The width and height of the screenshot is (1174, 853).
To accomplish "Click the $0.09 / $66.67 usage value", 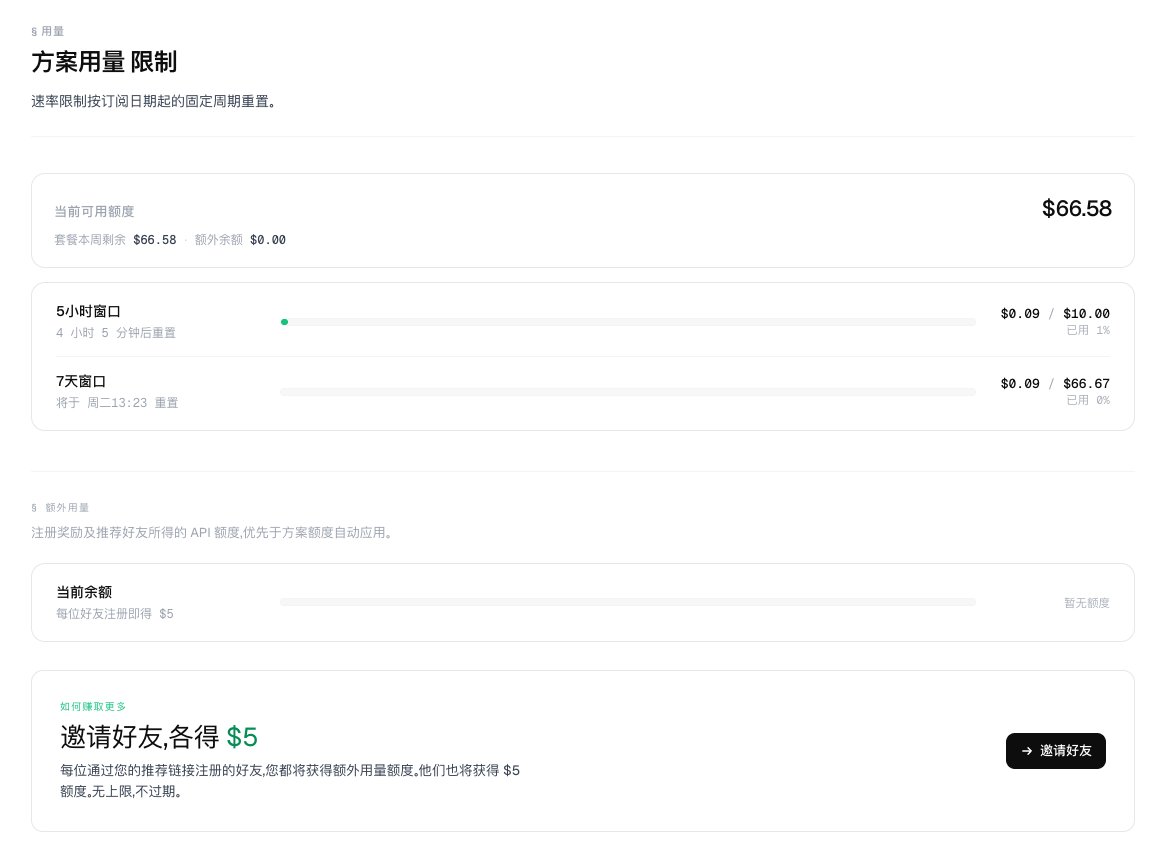I will point(1055,383).
